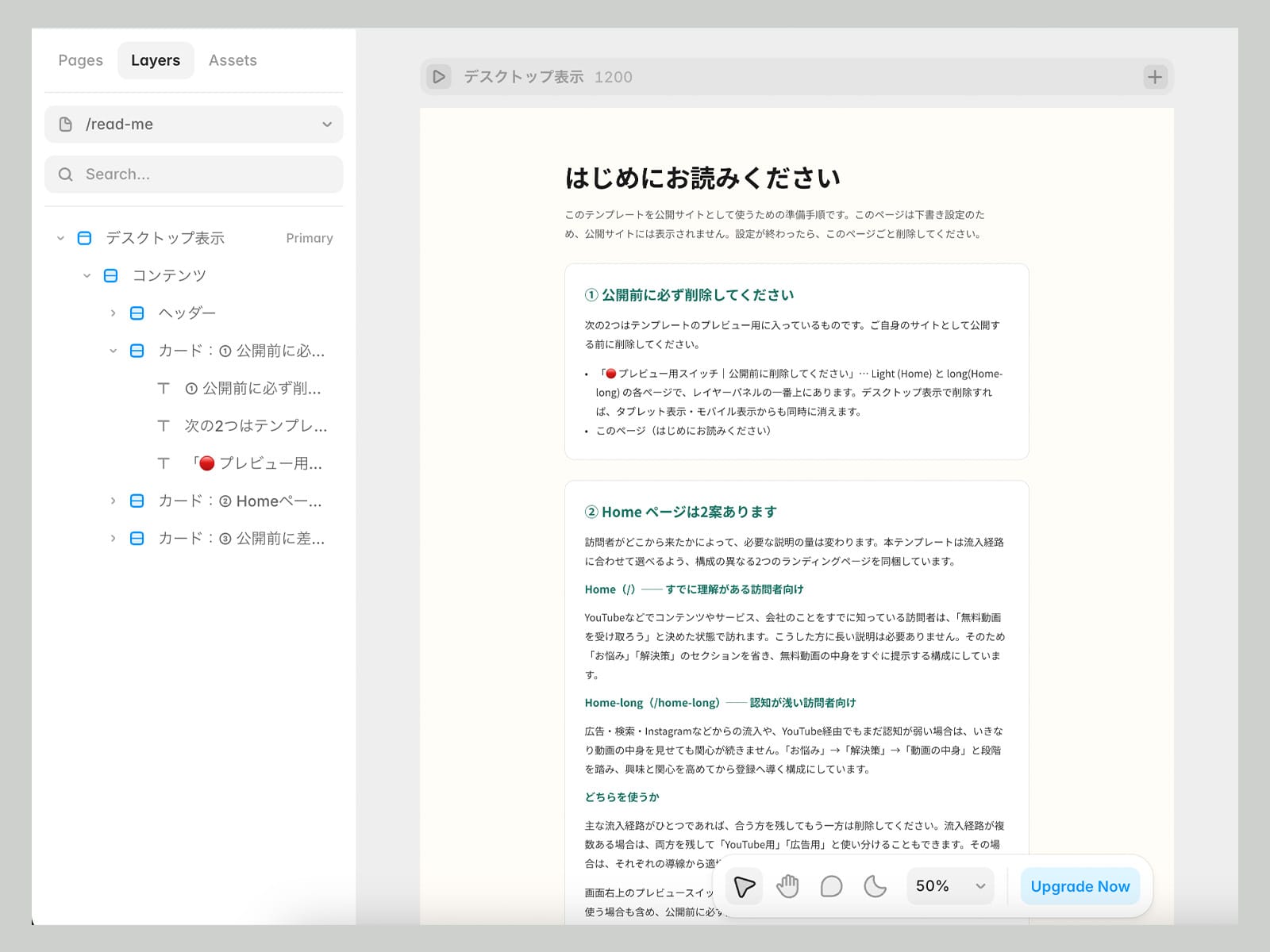The height and width of the screenshot is (952, 1270).
Task: Focus the Search layers field
Action: pyautogui.click(x=194, y=175)
